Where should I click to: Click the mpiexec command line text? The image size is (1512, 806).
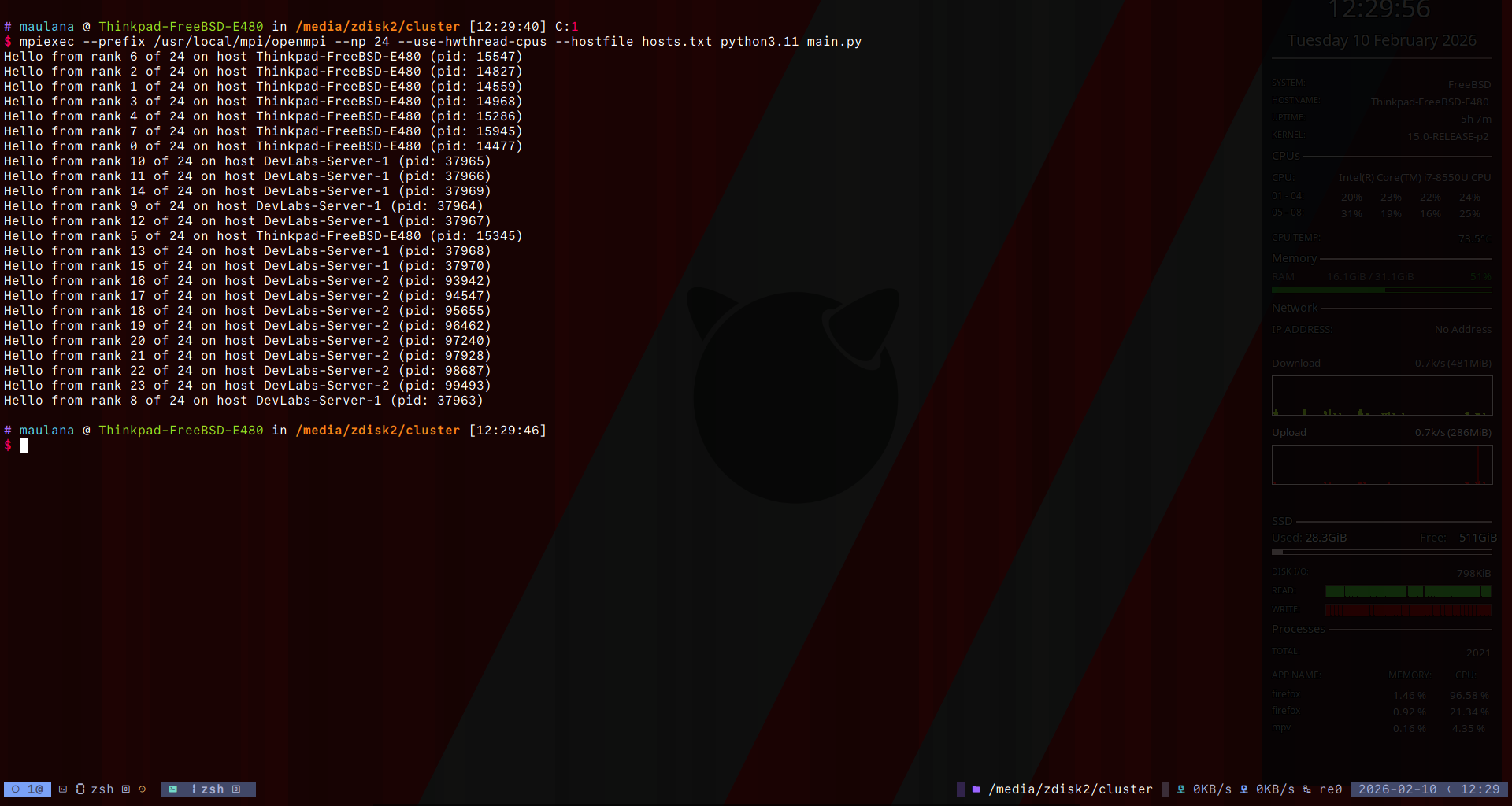[439, 42]
